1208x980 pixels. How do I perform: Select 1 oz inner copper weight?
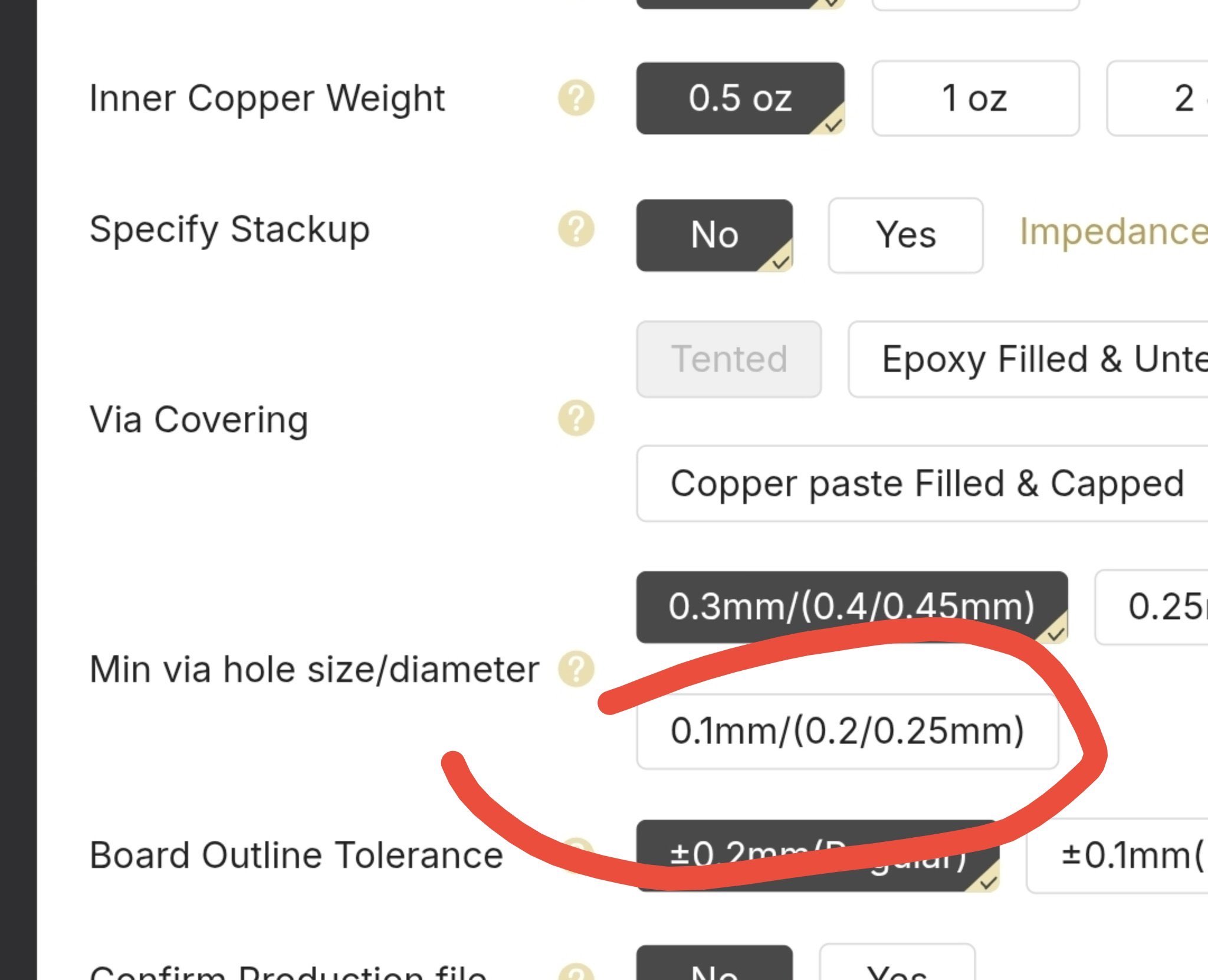976,99
